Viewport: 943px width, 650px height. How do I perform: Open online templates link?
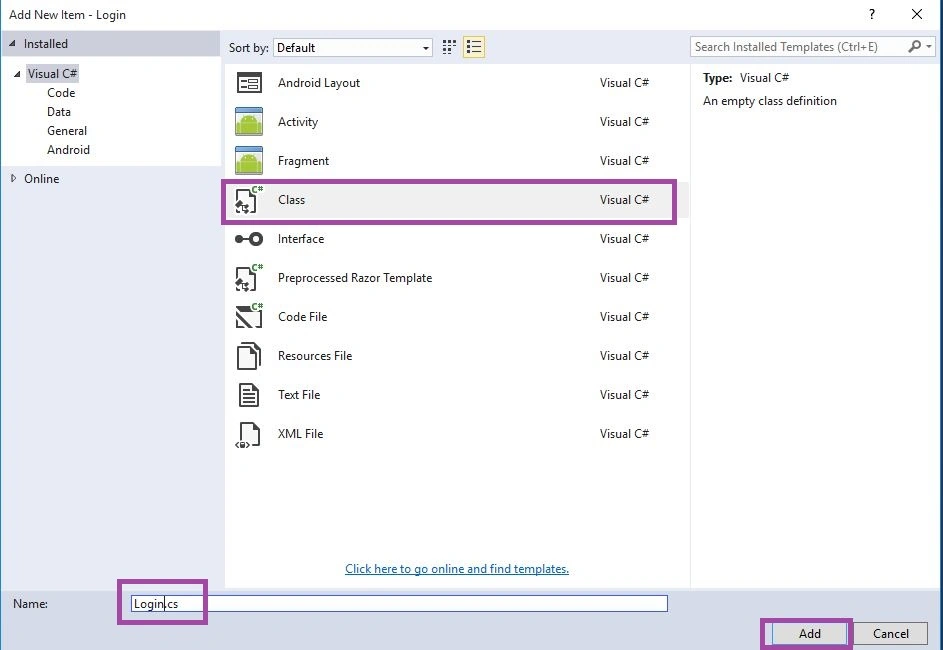[x=457, y=569]
